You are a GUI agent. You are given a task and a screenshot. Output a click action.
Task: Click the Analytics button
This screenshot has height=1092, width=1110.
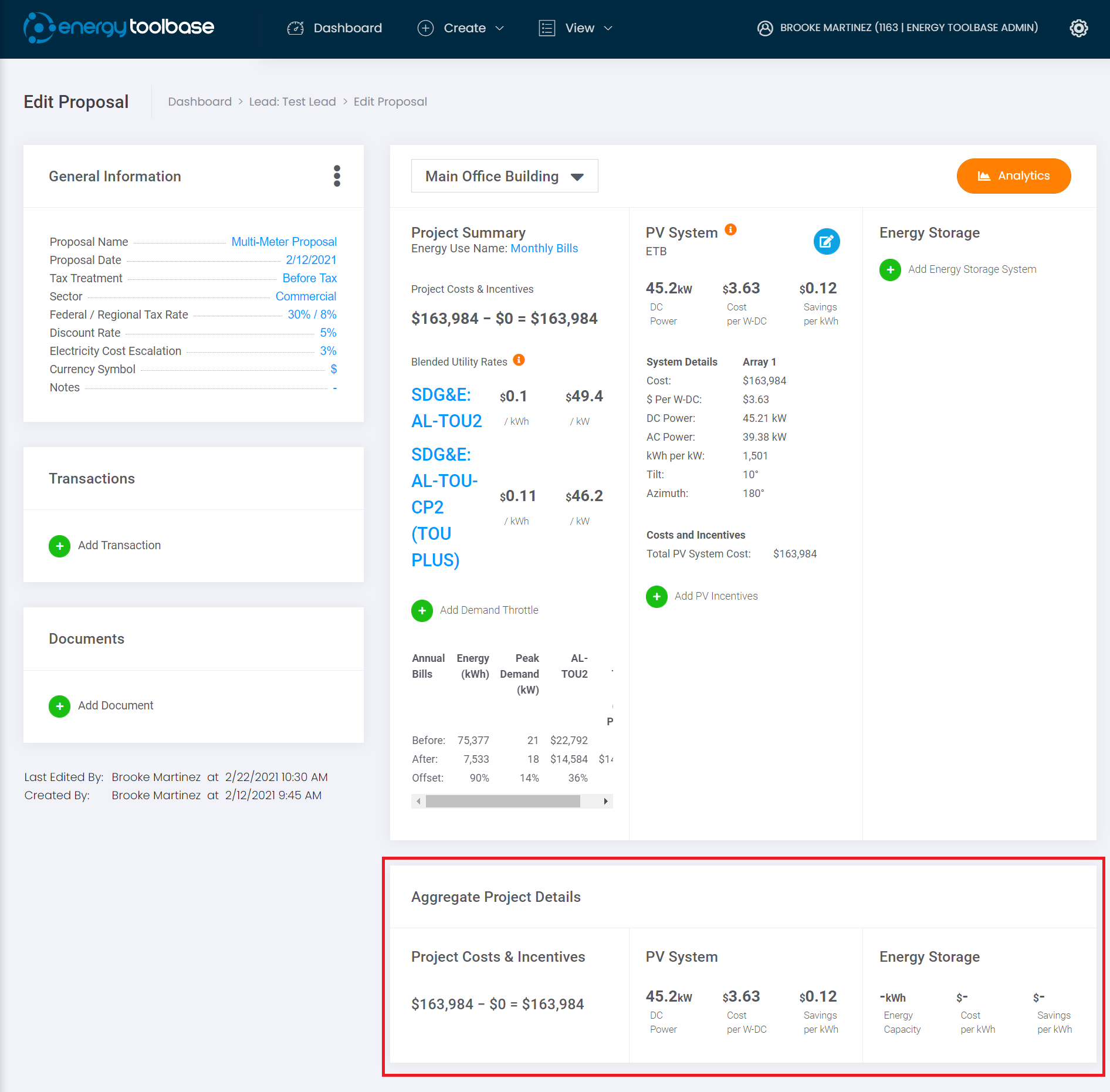coord(1013,176)
